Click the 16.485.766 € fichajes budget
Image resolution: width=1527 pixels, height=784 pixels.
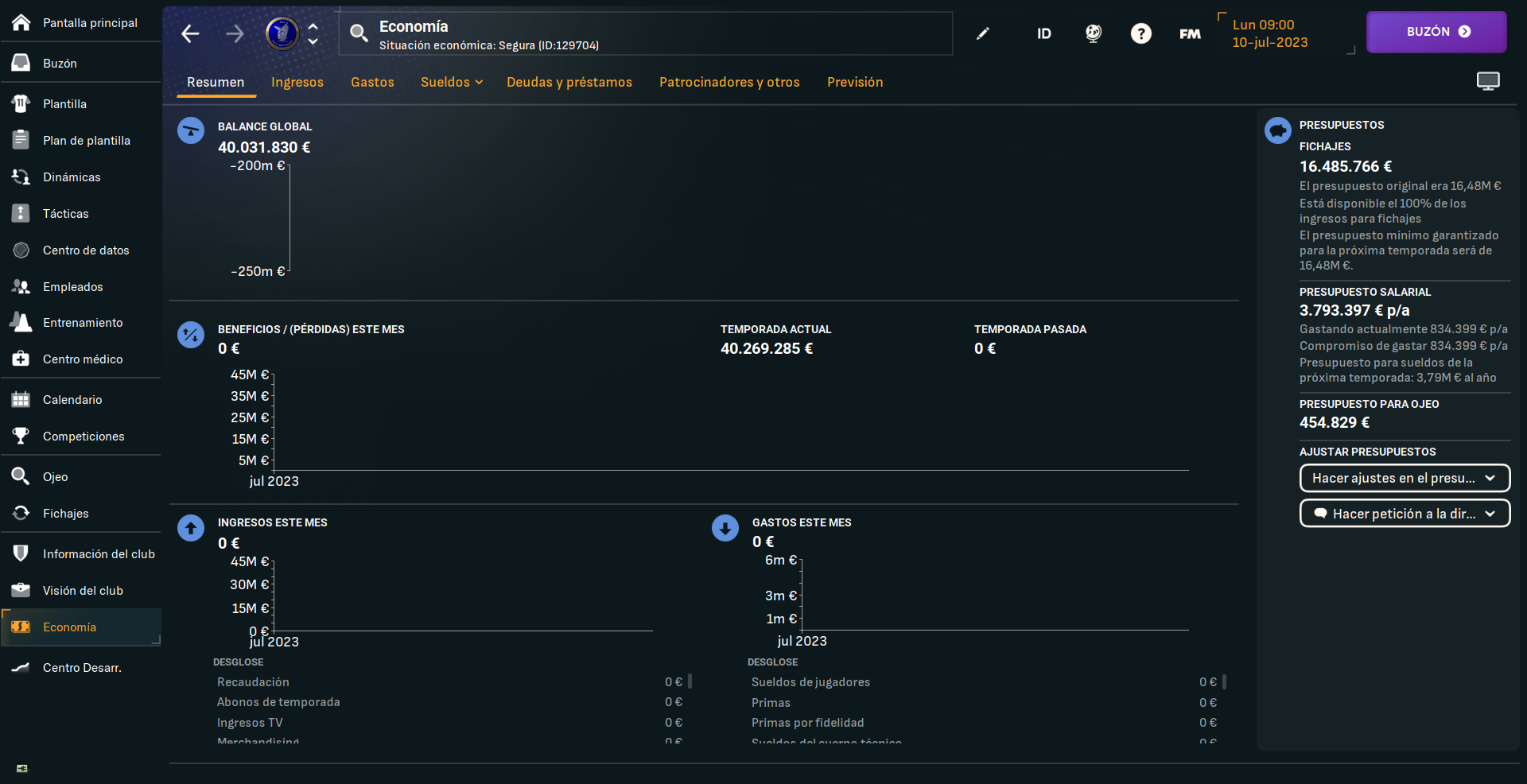click(1346, 166)
